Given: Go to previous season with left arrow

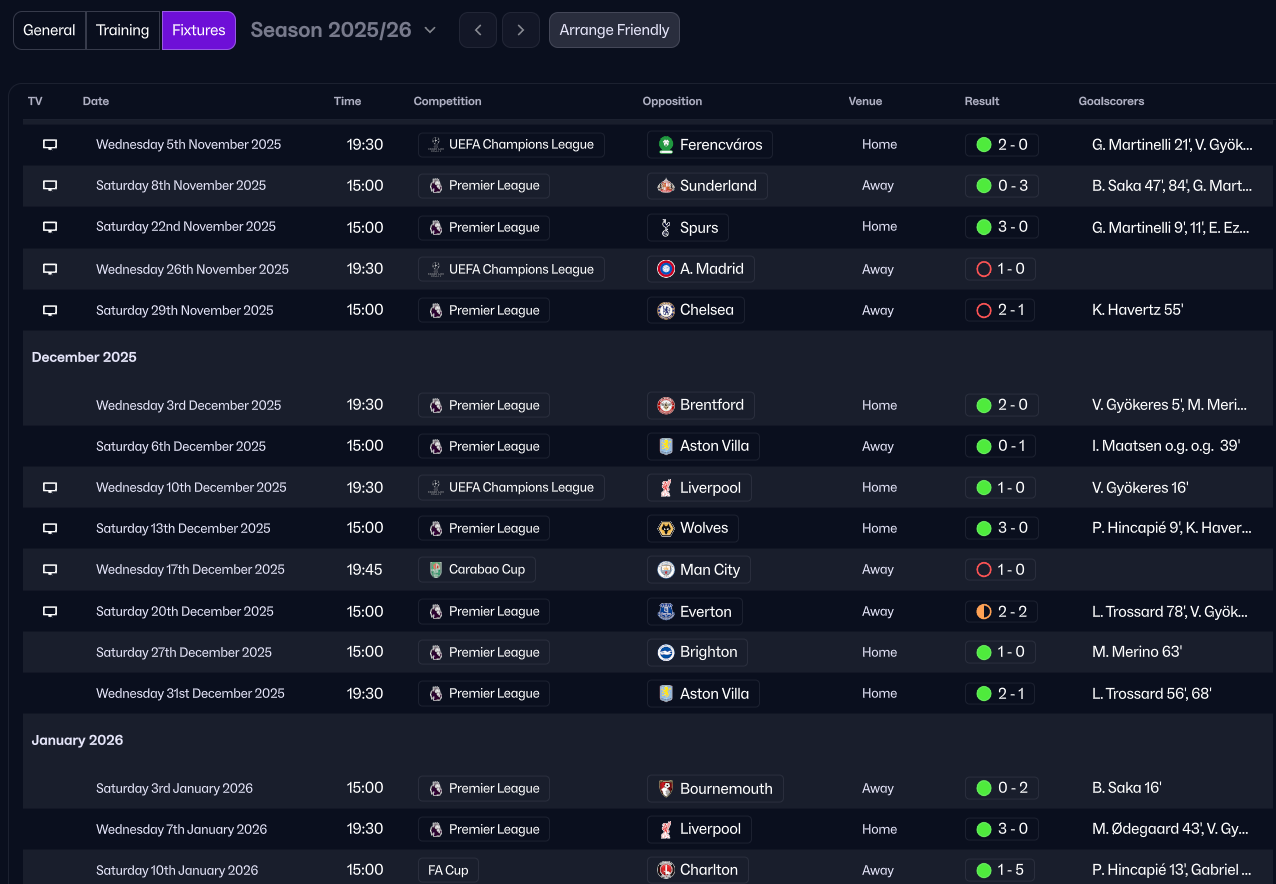Looking at the screenshot, I should coord(478,30).
